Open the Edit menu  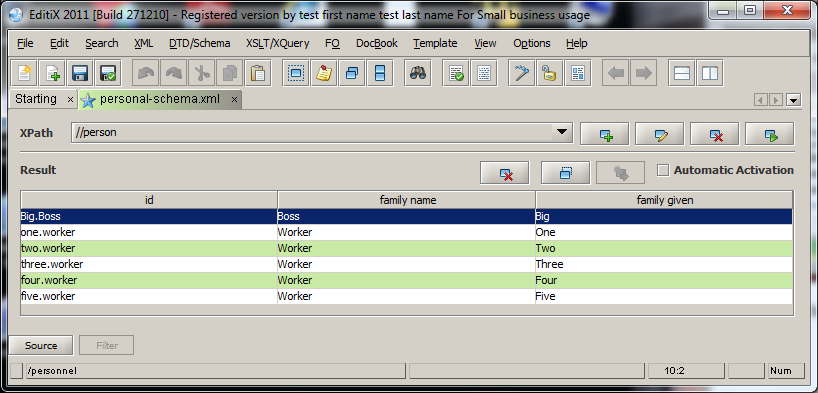(x=59, y=43)
